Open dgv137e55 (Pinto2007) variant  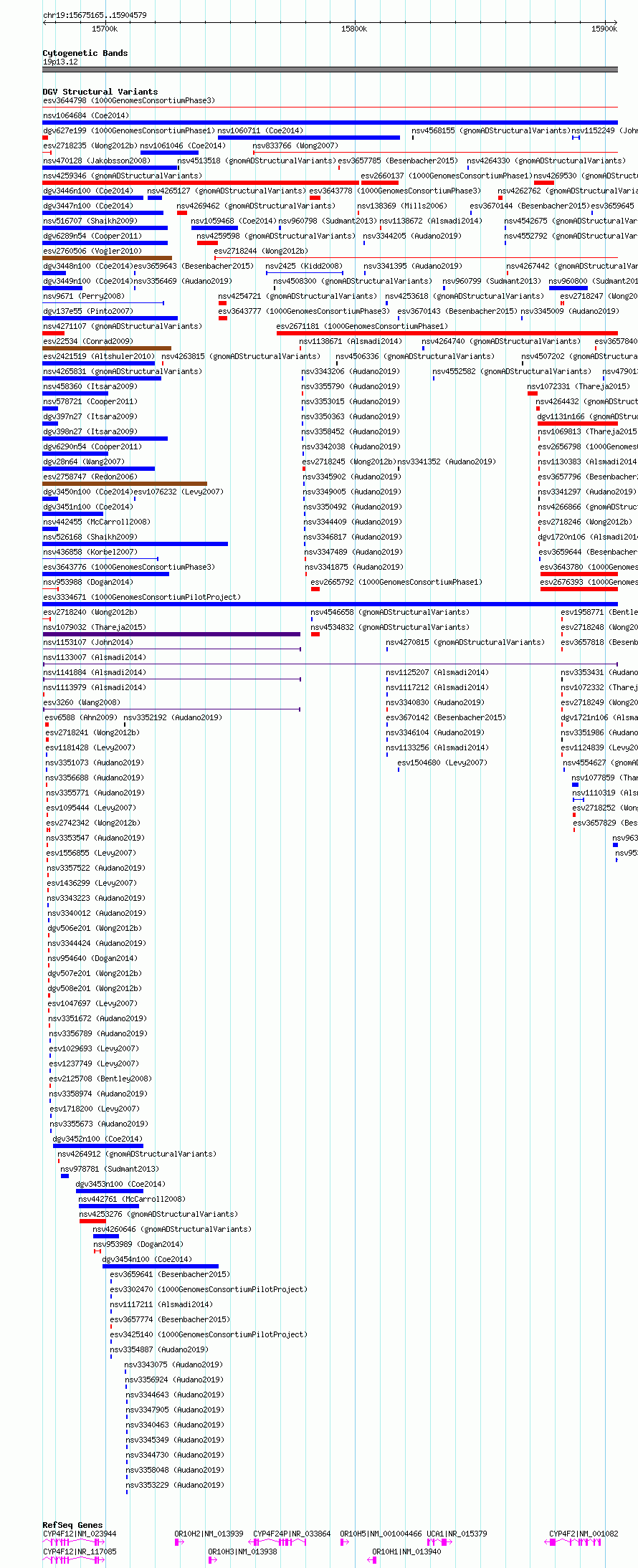click(88, 311)
